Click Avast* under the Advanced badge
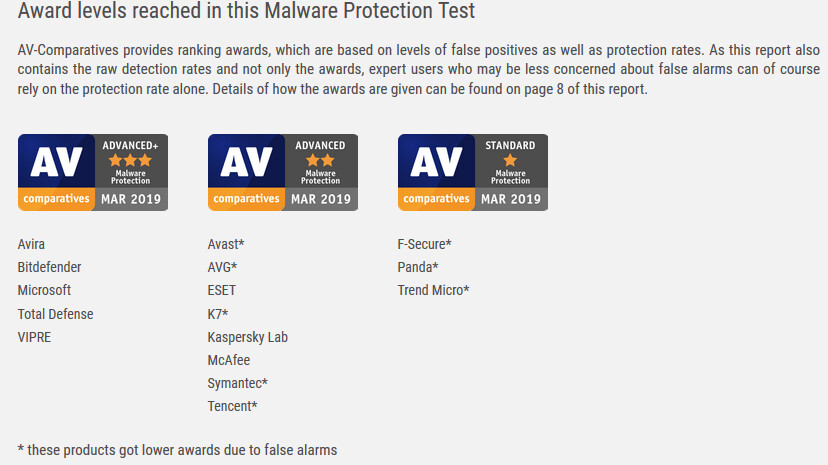This screenshot has width=828, height=465. click(x=226, y=244)
